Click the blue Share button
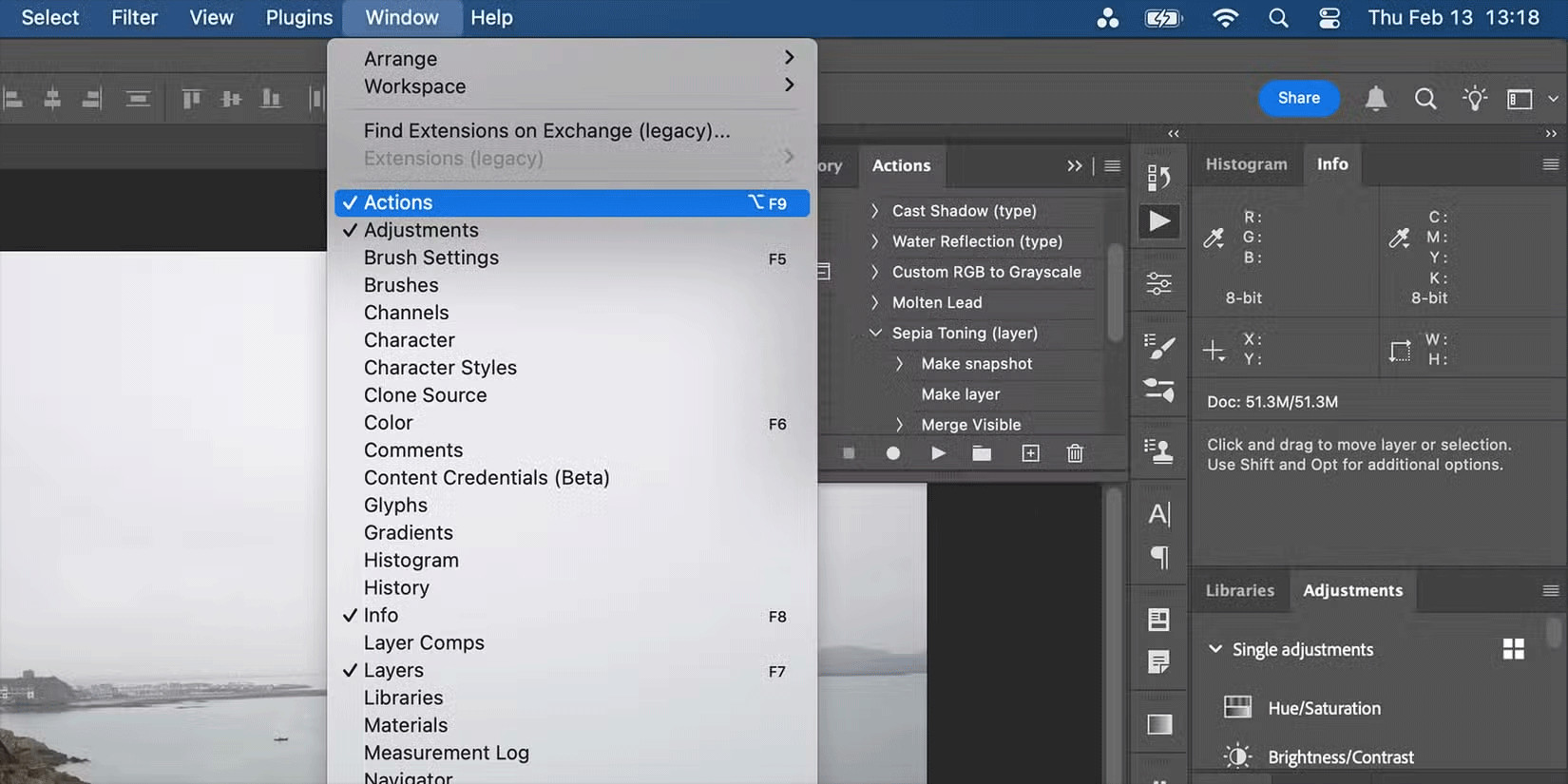The height and width of the screenshot is (784, 1568). (x=1298, y=98)
